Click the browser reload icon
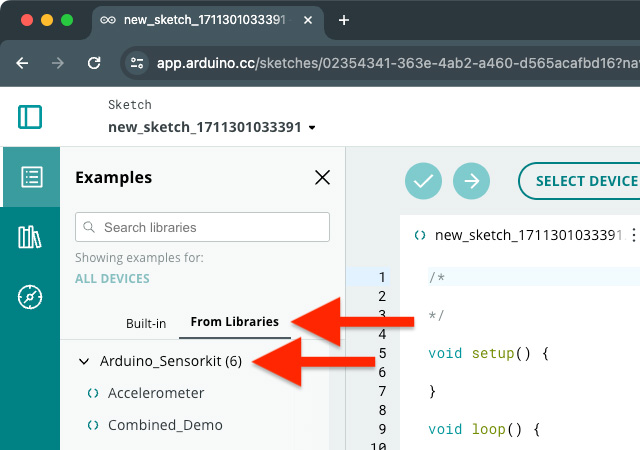This screenshot has width=640, height=450. click(x=94, y=63)
